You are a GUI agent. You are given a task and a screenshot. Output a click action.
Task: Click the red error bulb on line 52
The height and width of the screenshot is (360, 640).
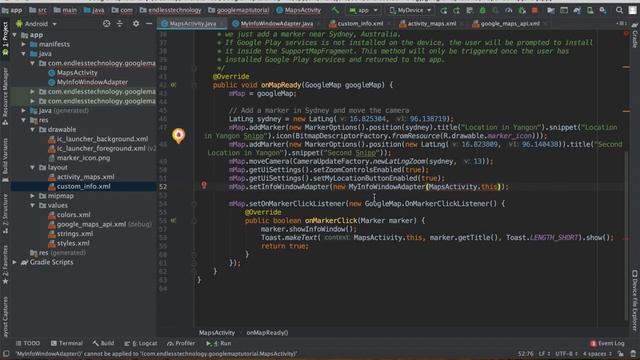click(x=204, y=185)
